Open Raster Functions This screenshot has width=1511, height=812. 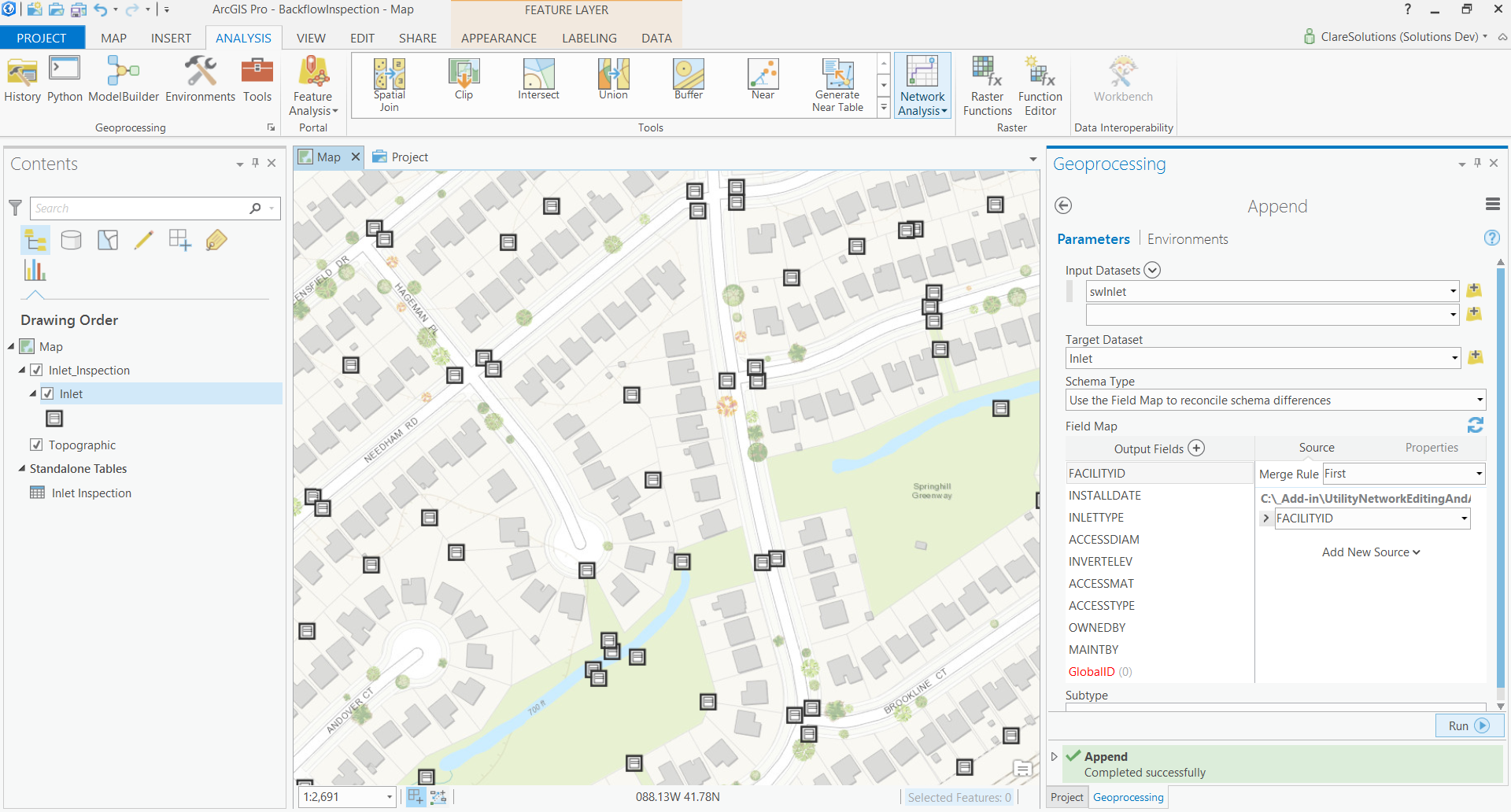coord(988,86)
